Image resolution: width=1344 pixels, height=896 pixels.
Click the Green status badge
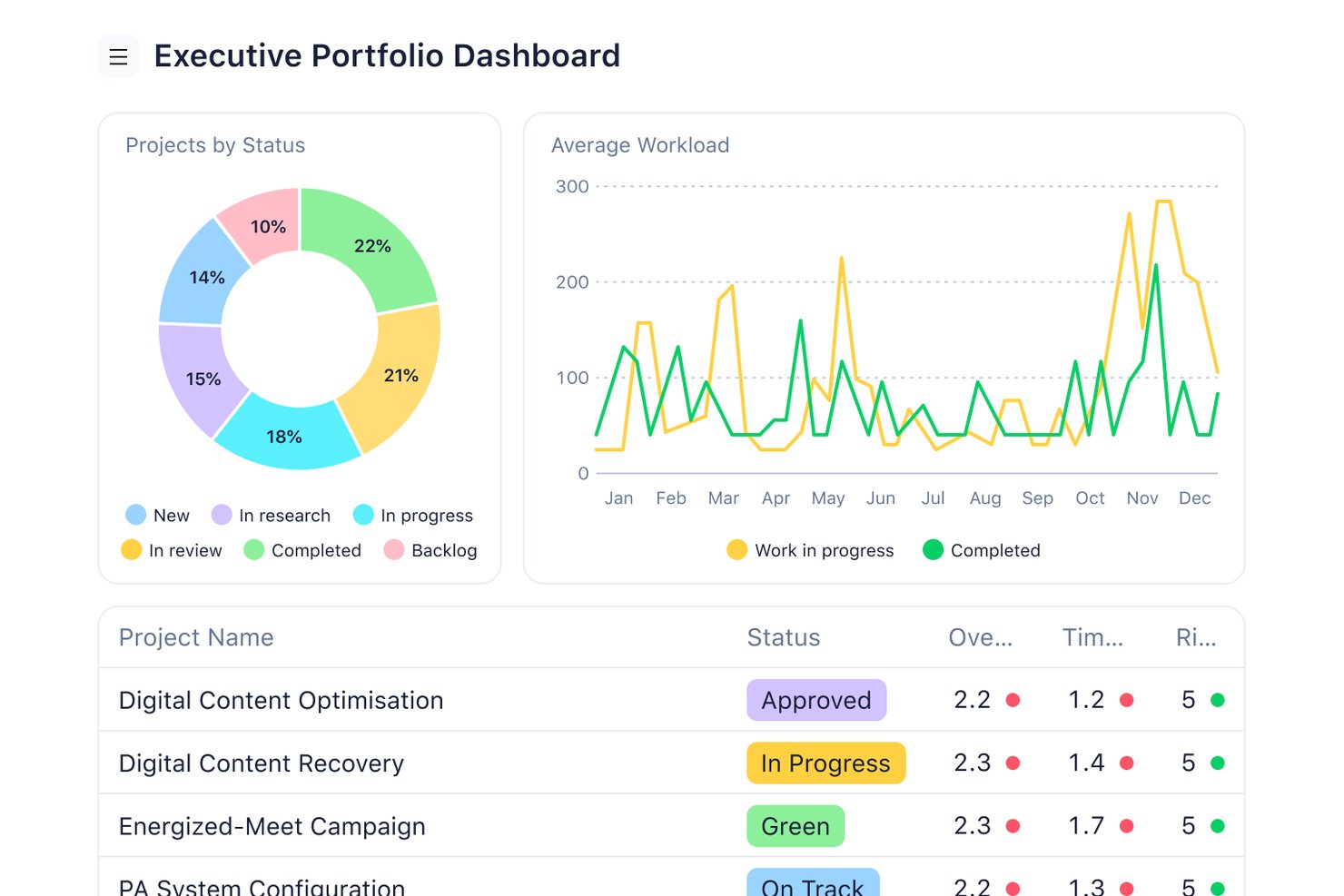pyautogui.click(x=796, y=826)
